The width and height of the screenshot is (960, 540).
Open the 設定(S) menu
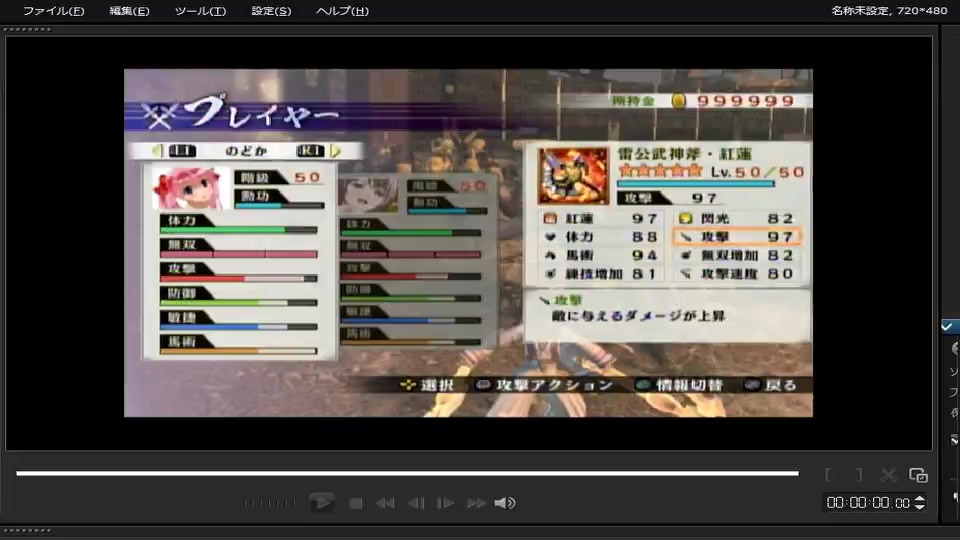tap(271, 11)
